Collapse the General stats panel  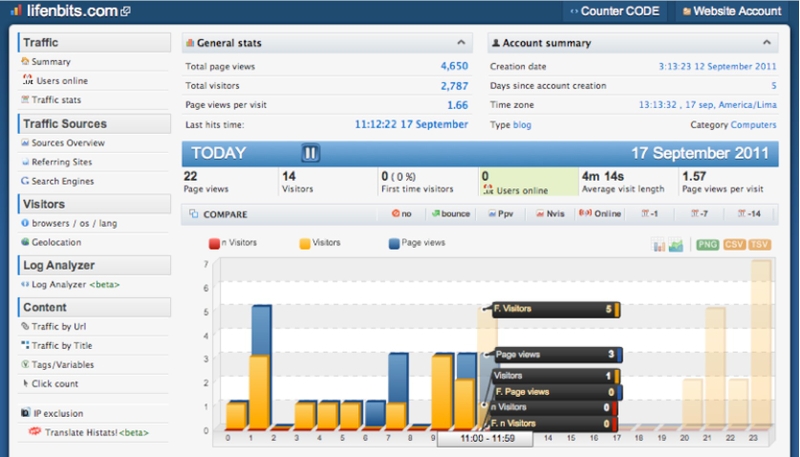pos(461,43)
